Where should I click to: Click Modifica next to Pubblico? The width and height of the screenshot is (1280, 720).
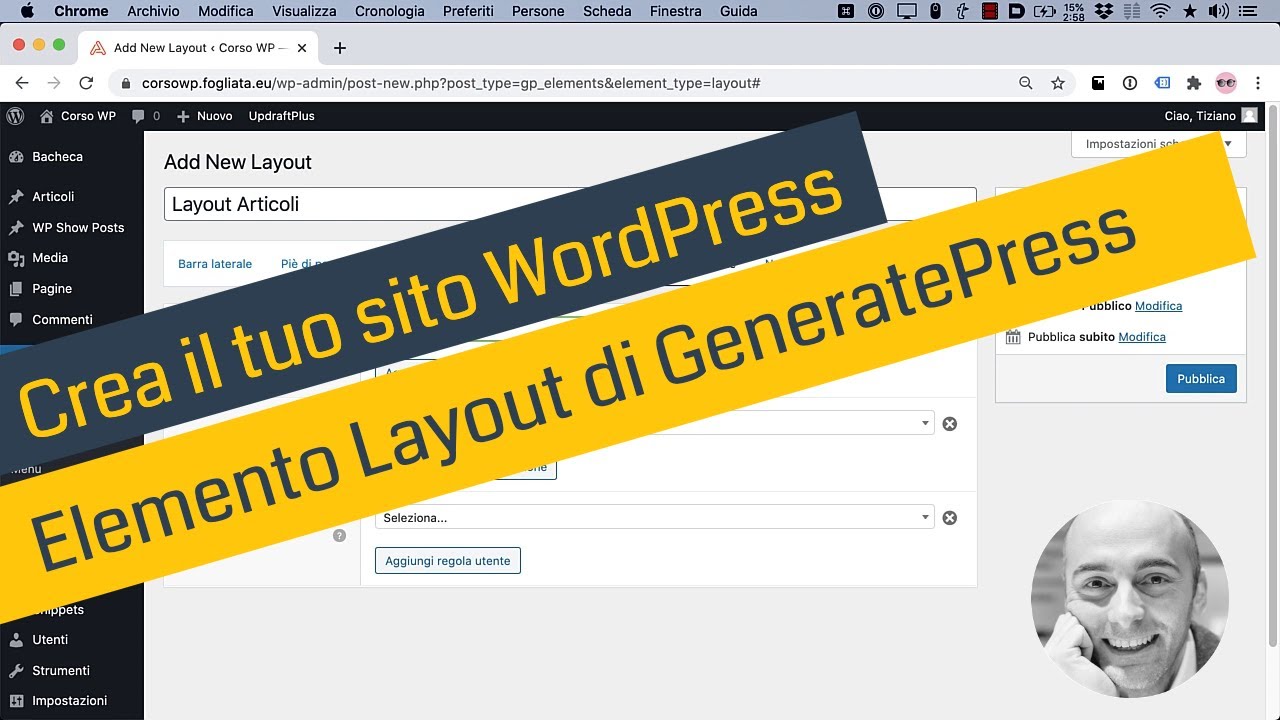[1158, 306]
